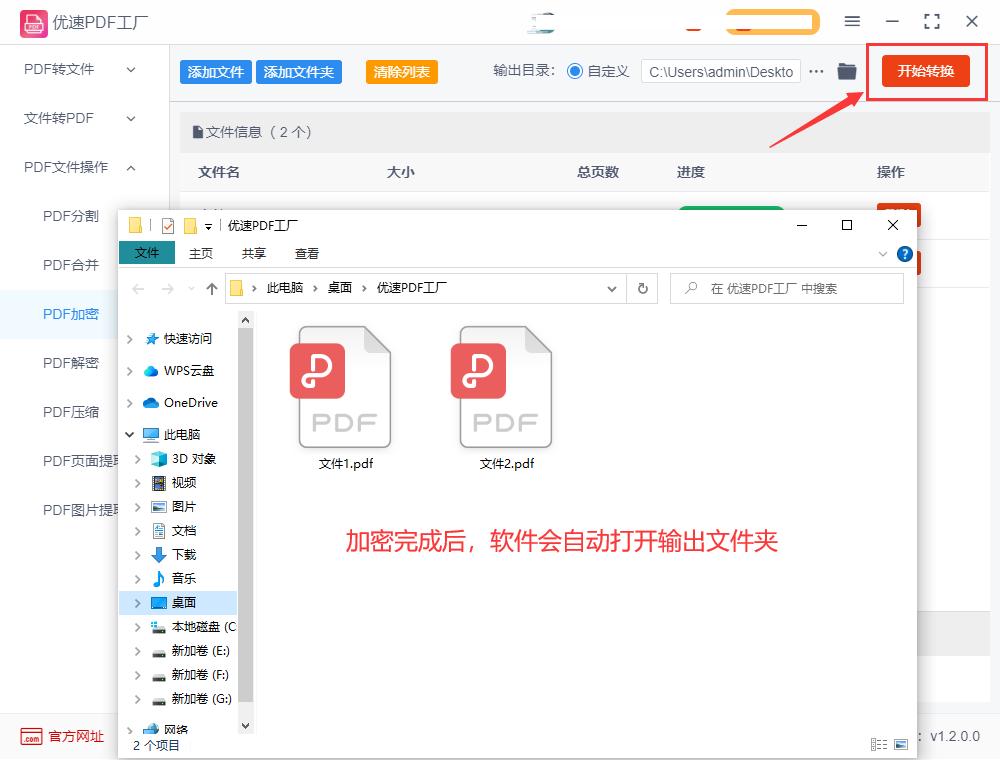
Task: Click the folder icon beside the output path
Action: (847, 71)
